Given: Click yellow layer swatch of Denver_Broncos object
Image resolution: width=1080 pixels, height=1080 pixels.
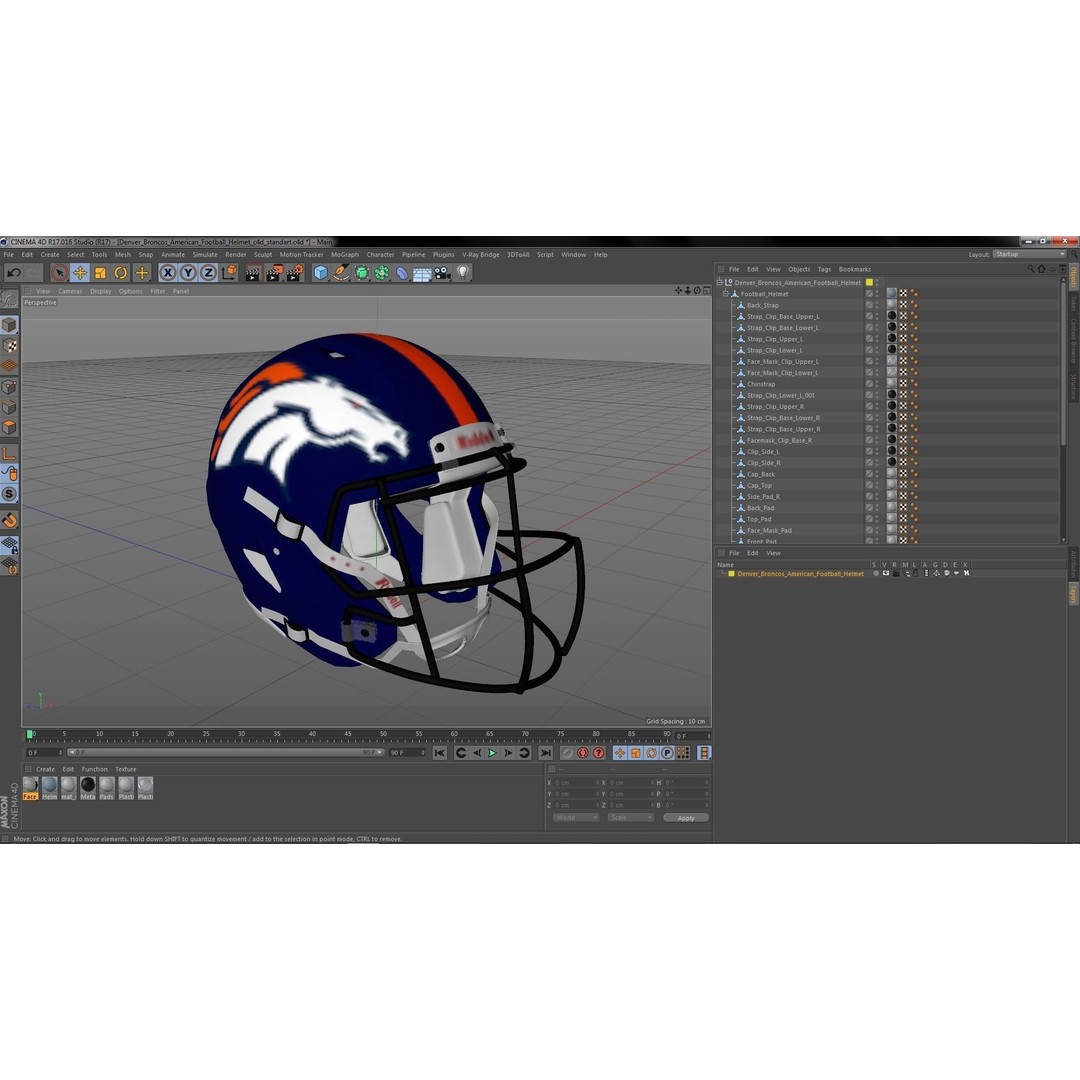Looking at the screenshot, I should tap(869, 282).
